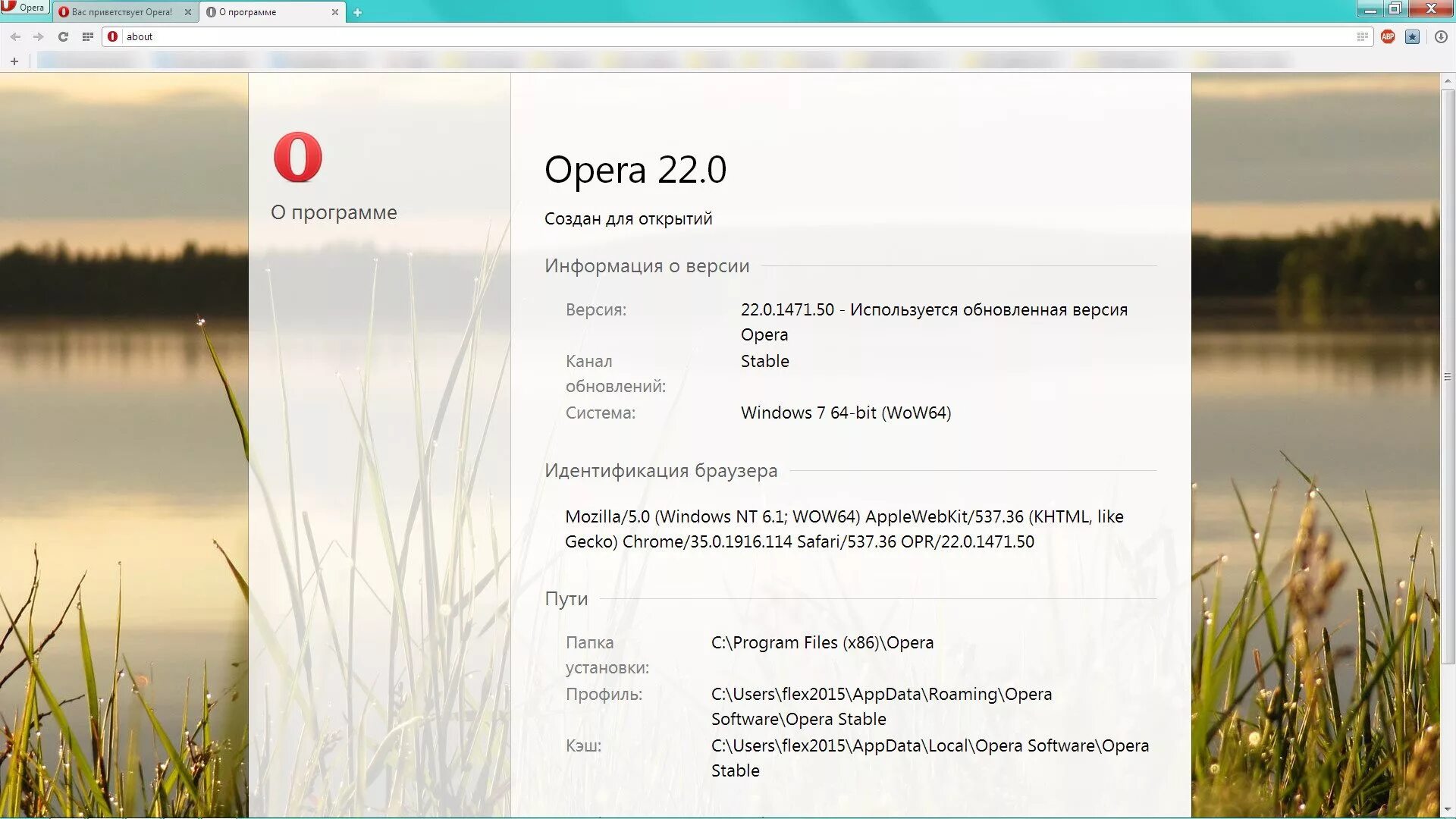
Task: Close the 'О программе' tab
Action: click(x=335, y=12)
